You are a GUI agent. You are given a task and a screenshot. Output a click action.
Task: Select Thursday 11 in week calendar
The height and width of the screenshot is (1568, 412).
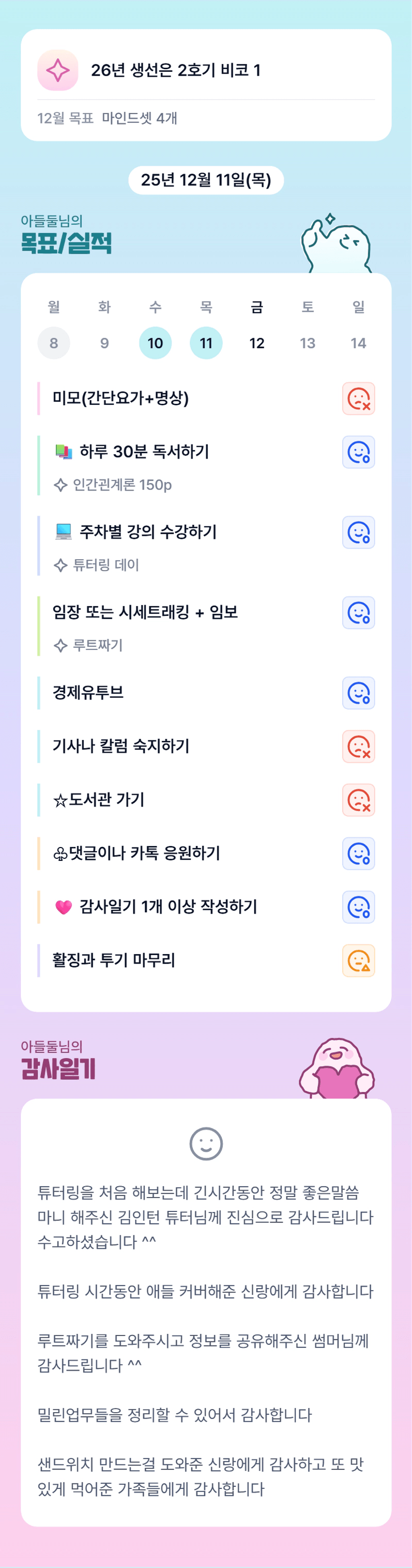pos(206,343)
